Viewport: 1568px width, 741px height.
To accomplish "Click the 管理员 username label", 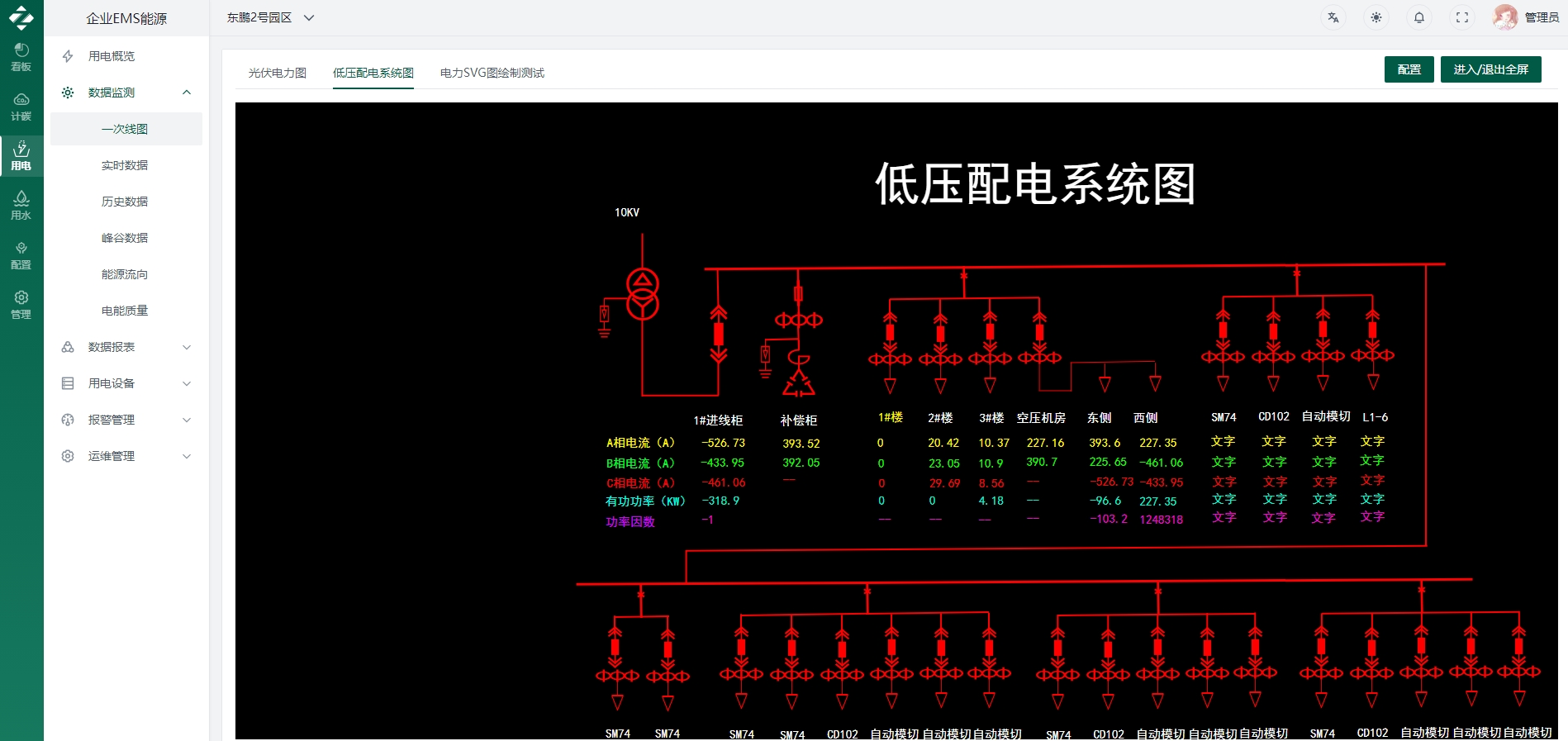I will click(1542, 17).
